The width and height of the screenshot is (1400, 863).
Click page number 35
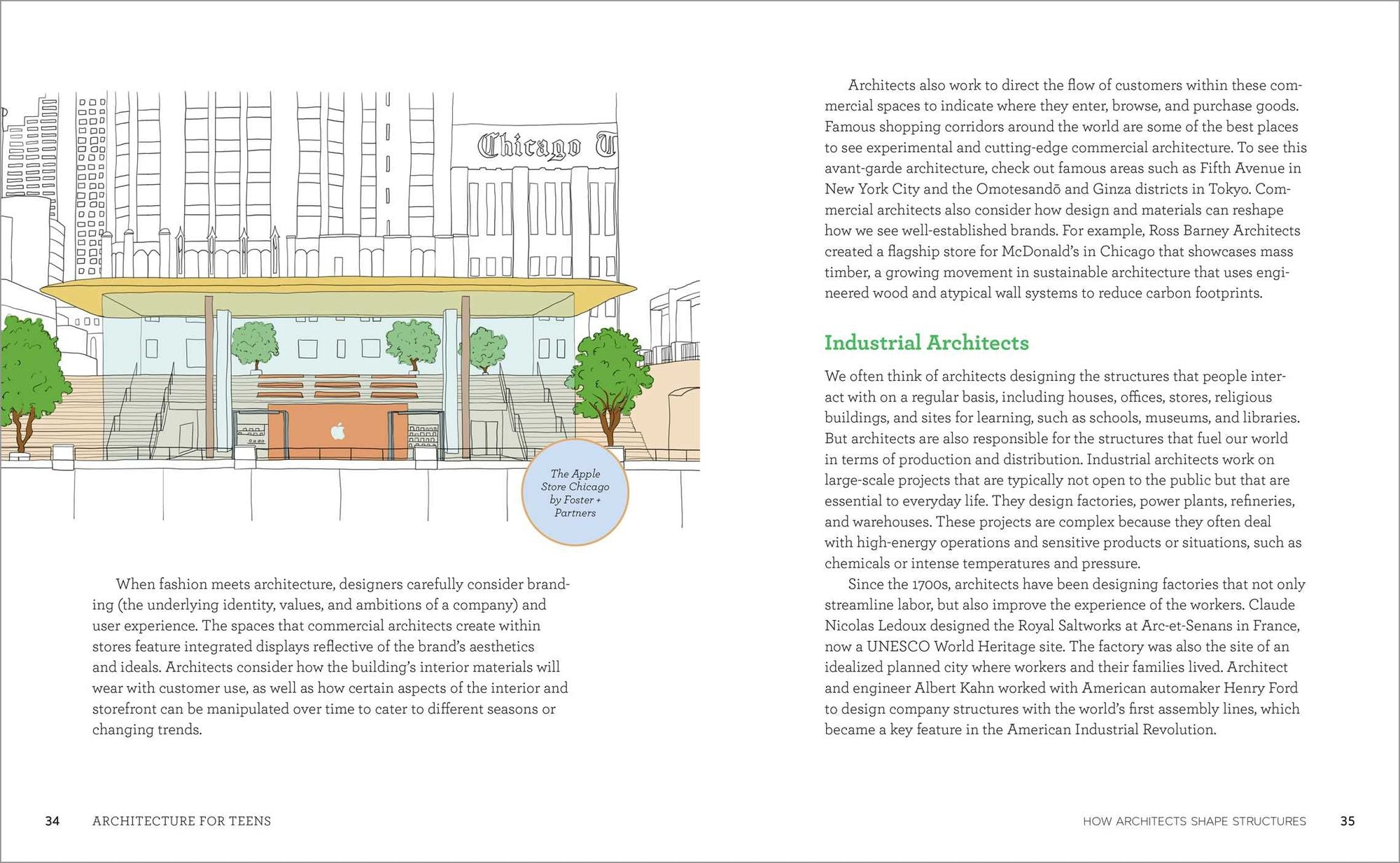click(1347, 821)
